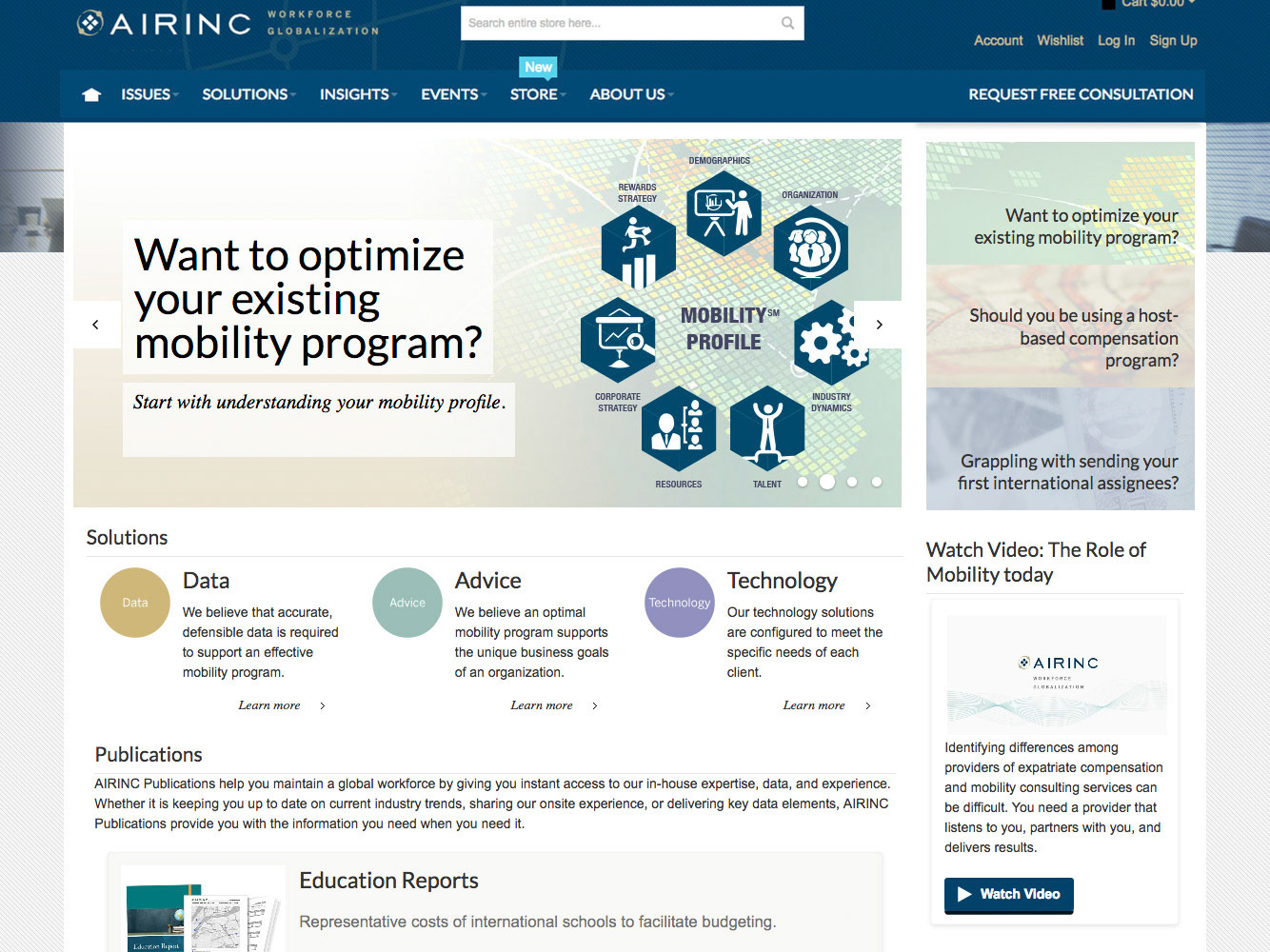Click Learn more under Advice
The height and width of the screenshot is (952, 1270).
point(553,705)
